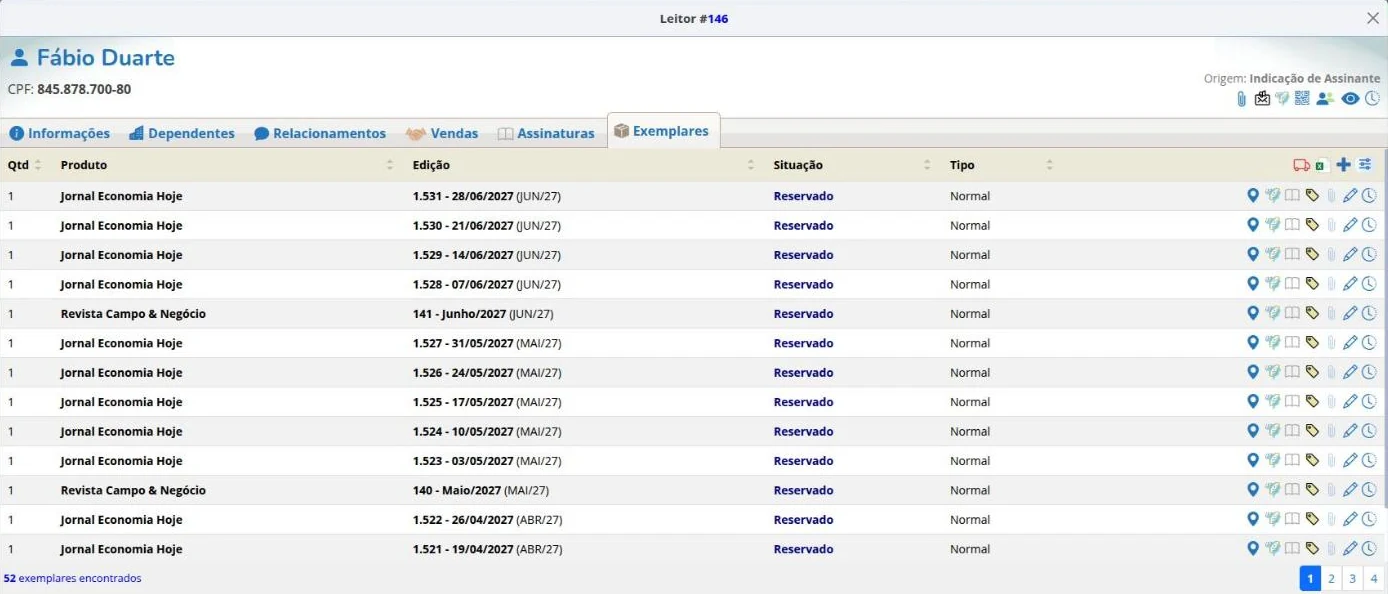This screenshot has height=594, width=1388.
Task: Toggle the eye visibility icon in header
Action: pos(1350,98)
